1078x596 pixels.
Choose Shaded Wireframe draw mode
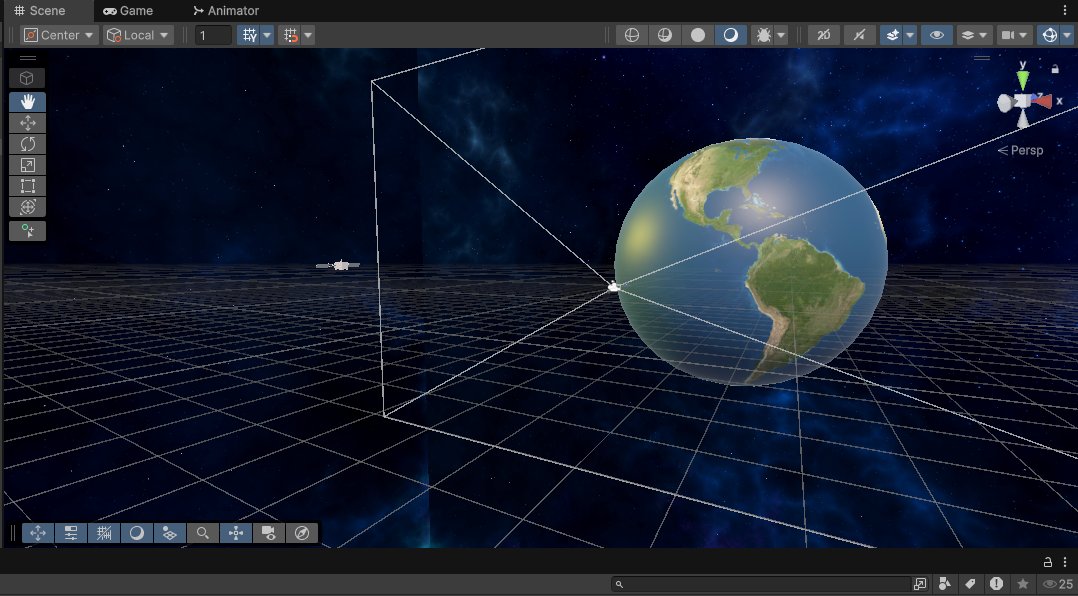pos(665,35)
